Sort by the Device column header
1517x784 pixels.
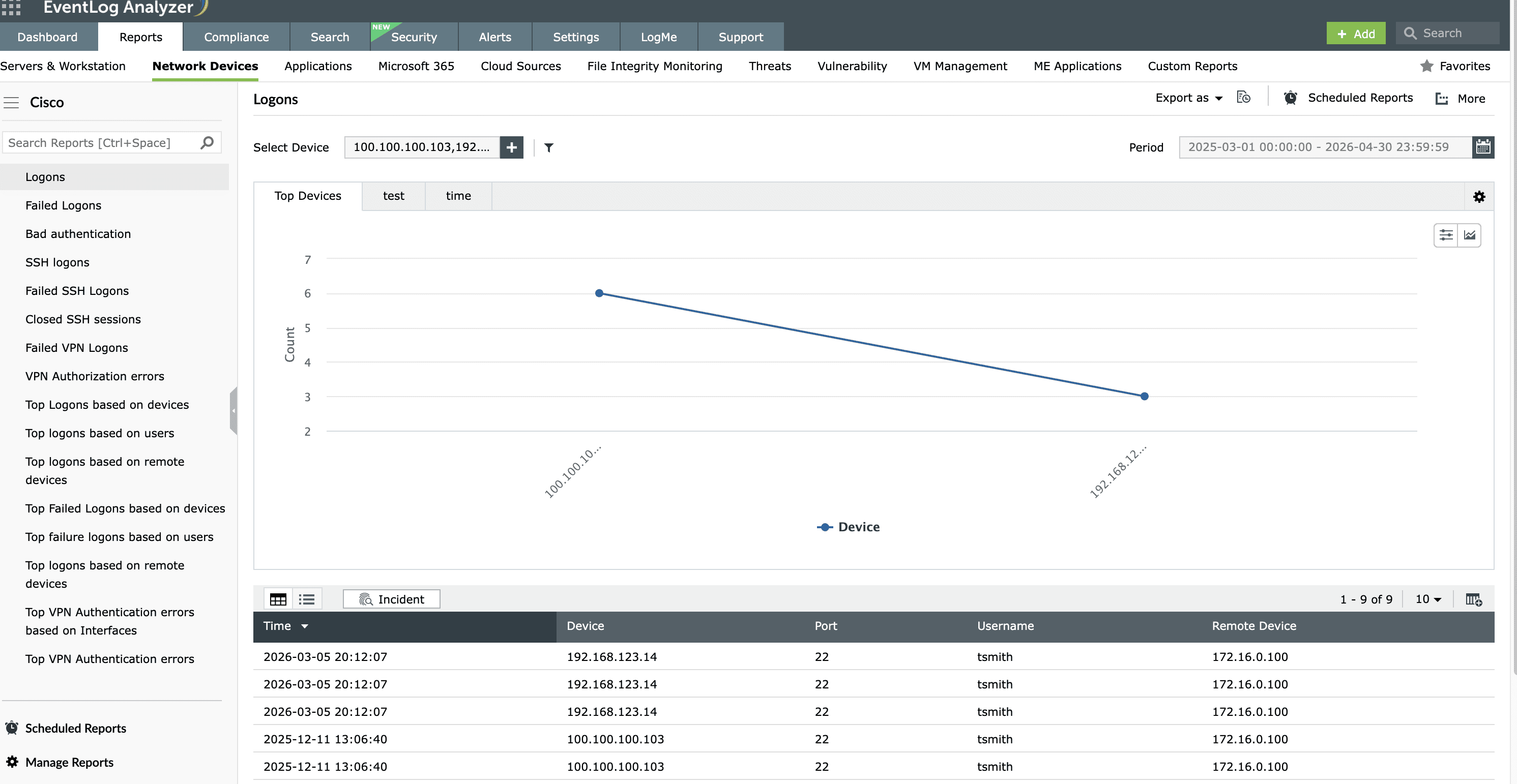click(x=585, y=626)
